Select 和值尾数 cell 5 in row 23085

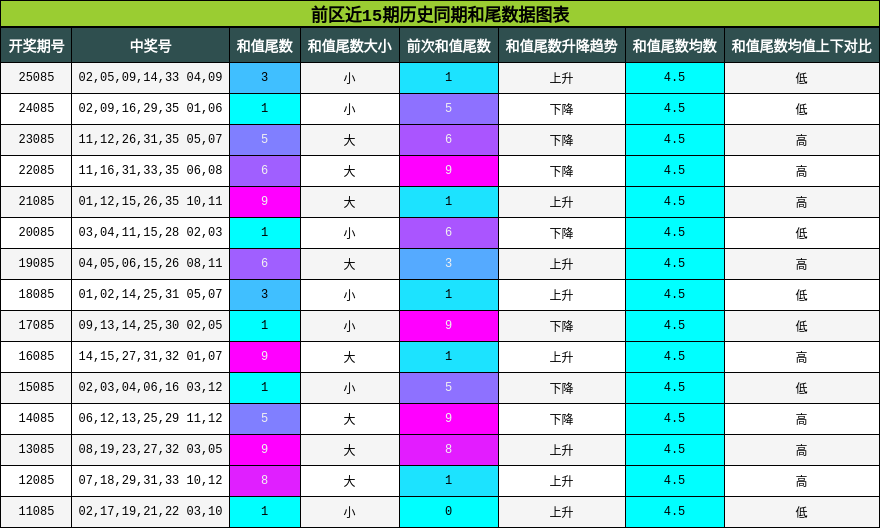(x=265, y=139)
